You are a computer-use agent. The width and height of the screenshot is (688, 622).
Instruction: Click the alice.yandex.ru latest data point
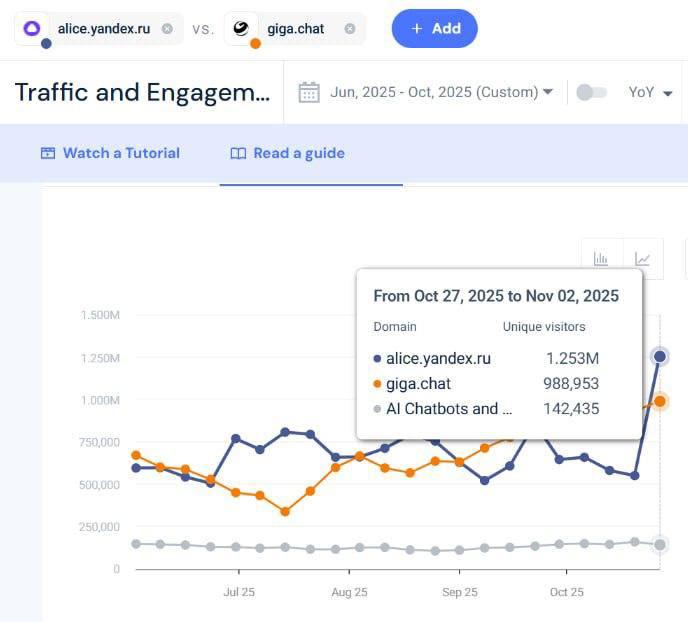click(659, 356)
